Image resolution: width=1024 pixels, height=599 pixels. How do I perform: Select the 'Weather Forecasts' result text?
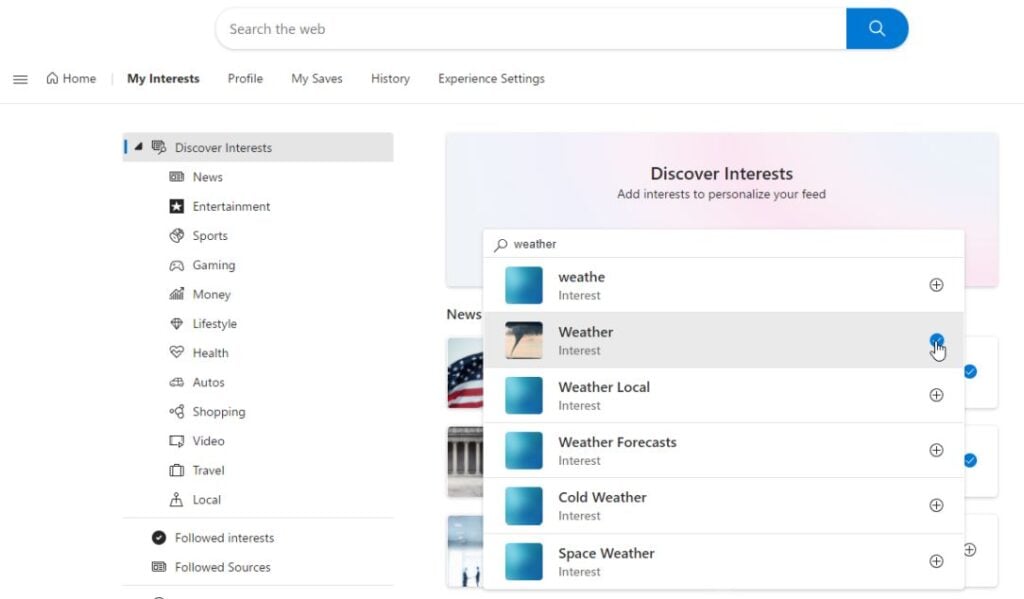click(617, 442)
